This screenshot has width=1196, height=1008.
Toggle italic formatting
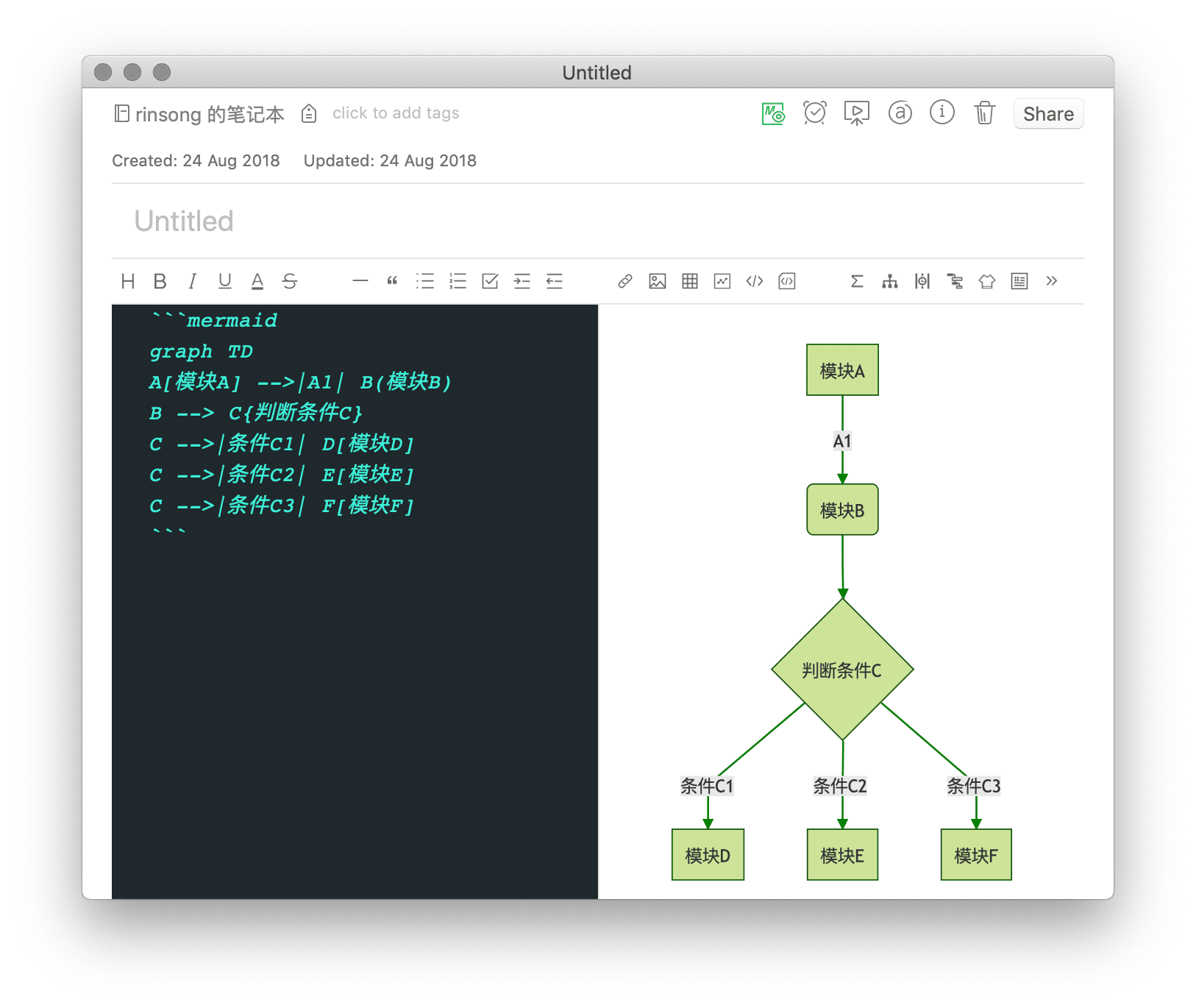(192, 281)
